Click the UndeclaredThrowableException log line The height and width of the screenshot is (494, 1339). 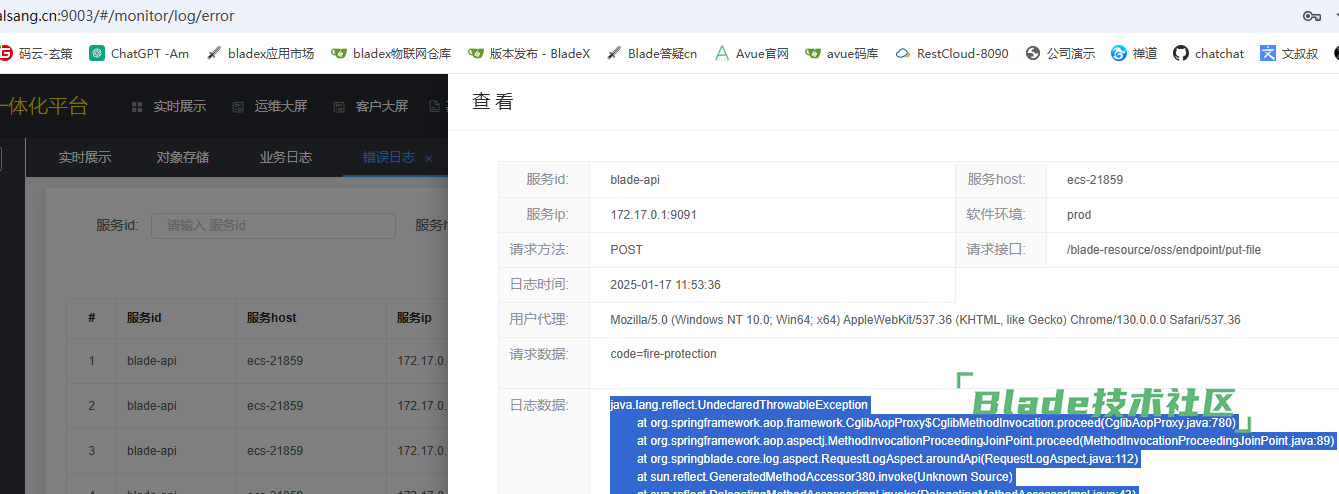(739, 405)
